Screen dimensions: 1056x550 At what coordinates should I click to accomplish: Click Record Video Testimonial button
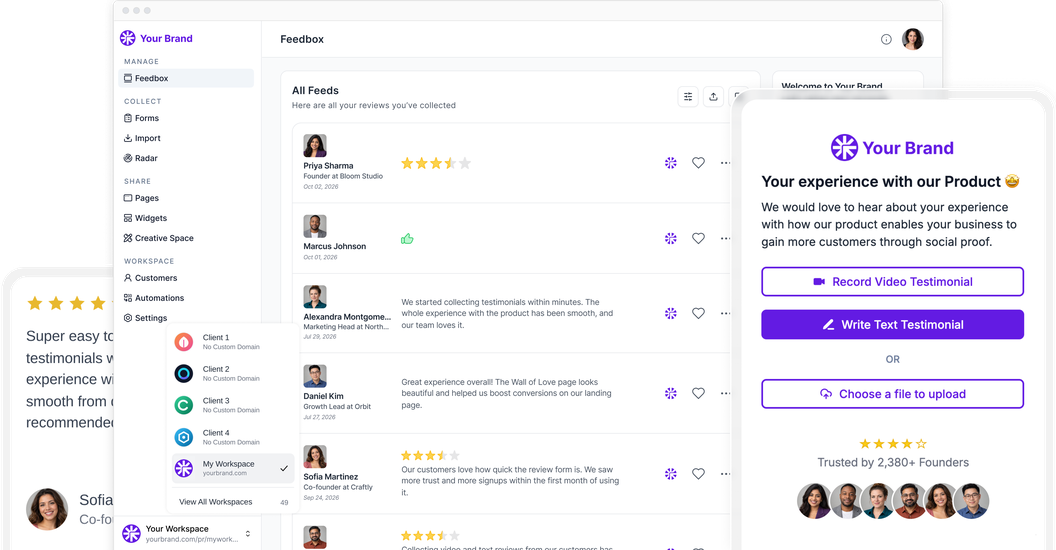pyautogui.click(x=892, y=281)
